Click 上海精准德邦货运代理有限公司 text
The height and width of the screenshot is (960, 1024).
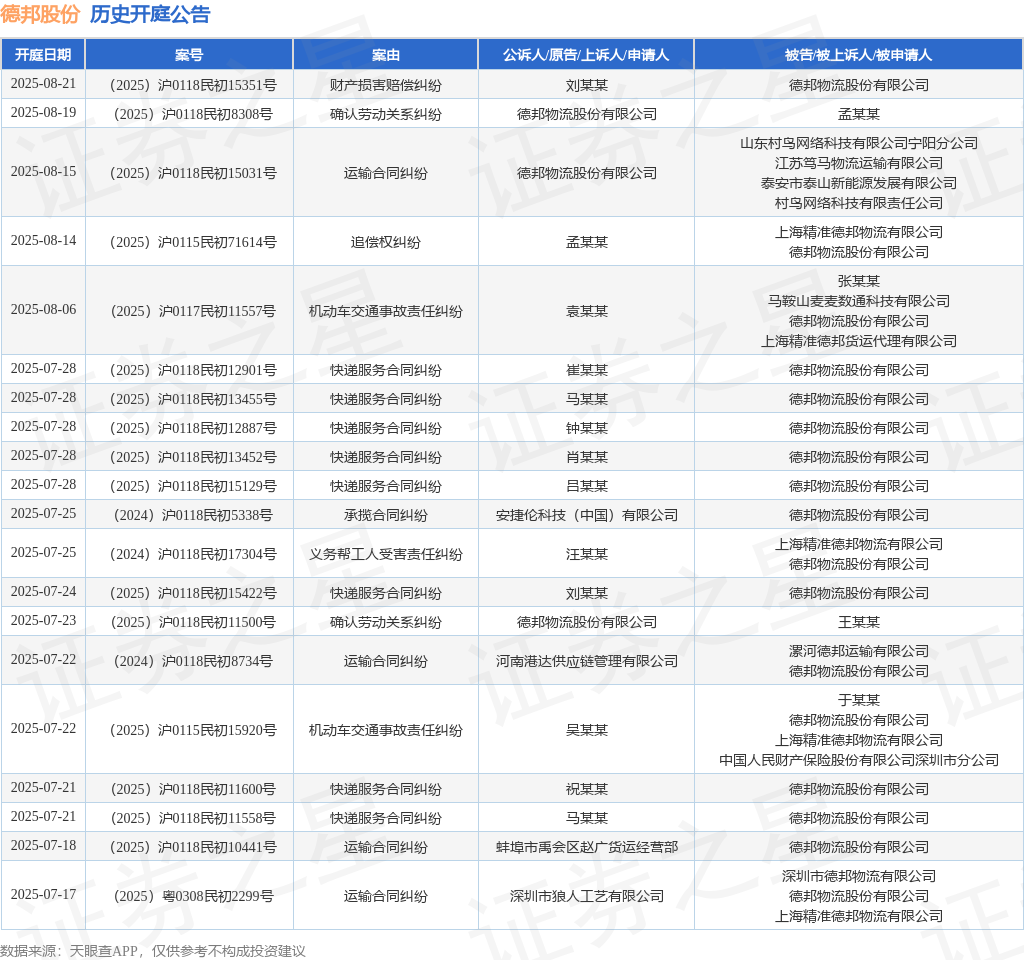tap(858, 341)
